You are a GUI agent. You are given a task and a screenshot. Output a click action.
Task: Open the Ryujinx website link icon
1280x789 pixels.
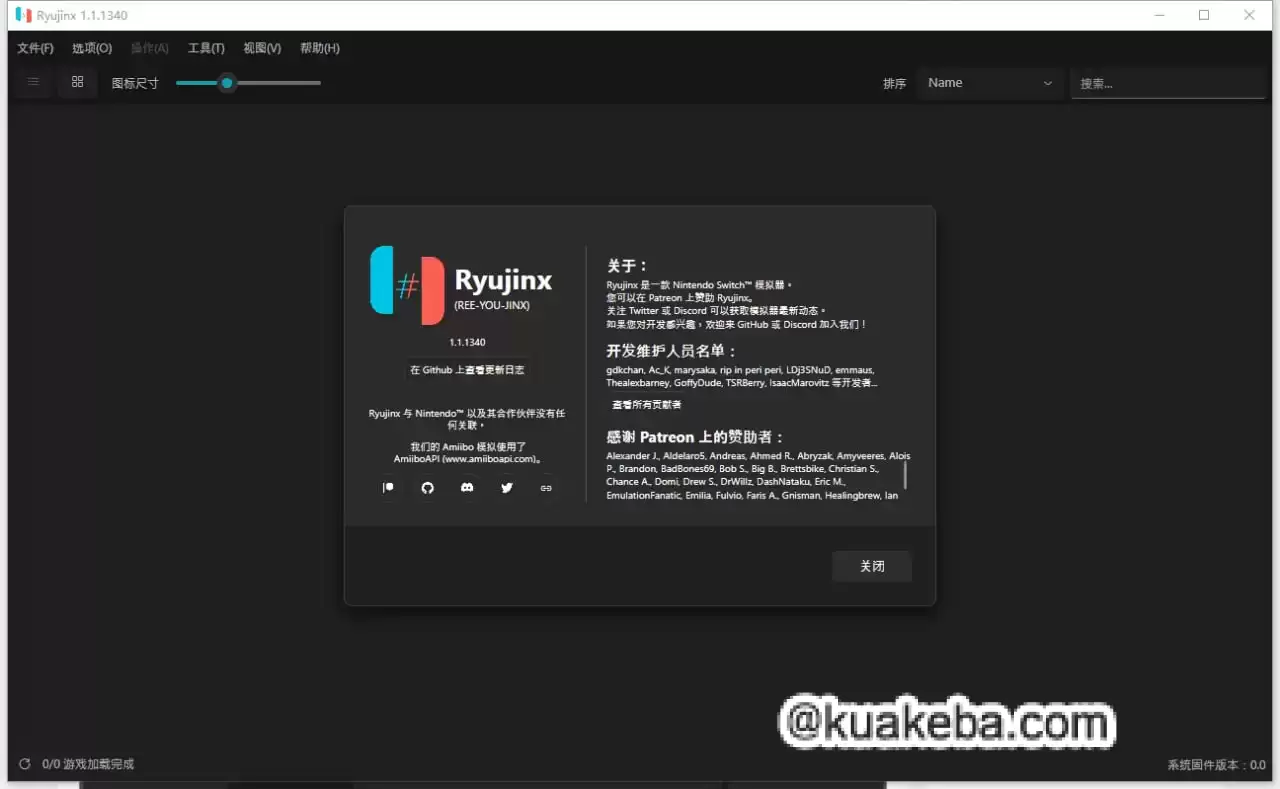coord(546,487)
